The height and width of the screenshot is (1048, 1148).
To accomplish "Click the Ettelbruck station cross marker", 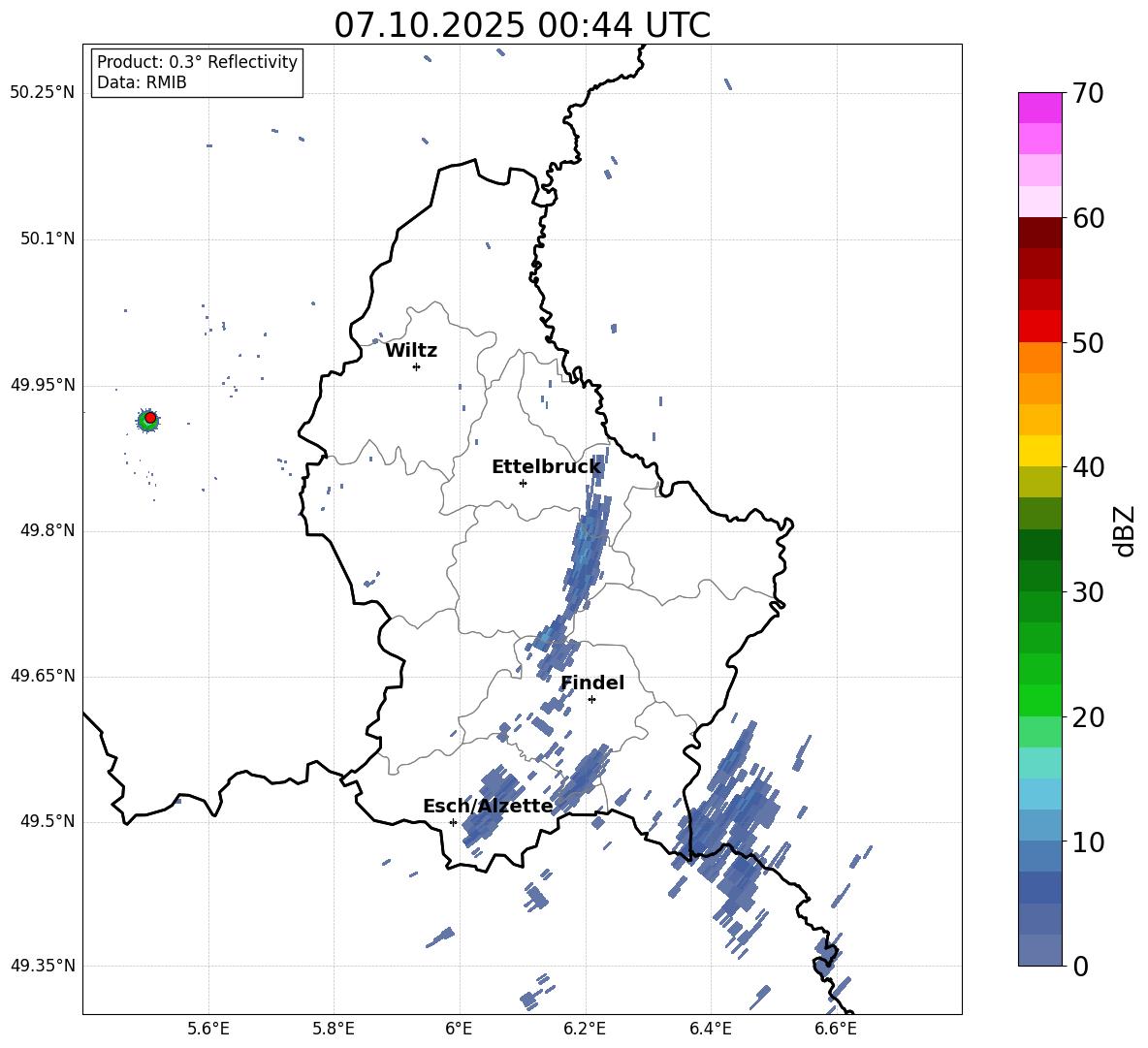I will click(x=523, y=483).
